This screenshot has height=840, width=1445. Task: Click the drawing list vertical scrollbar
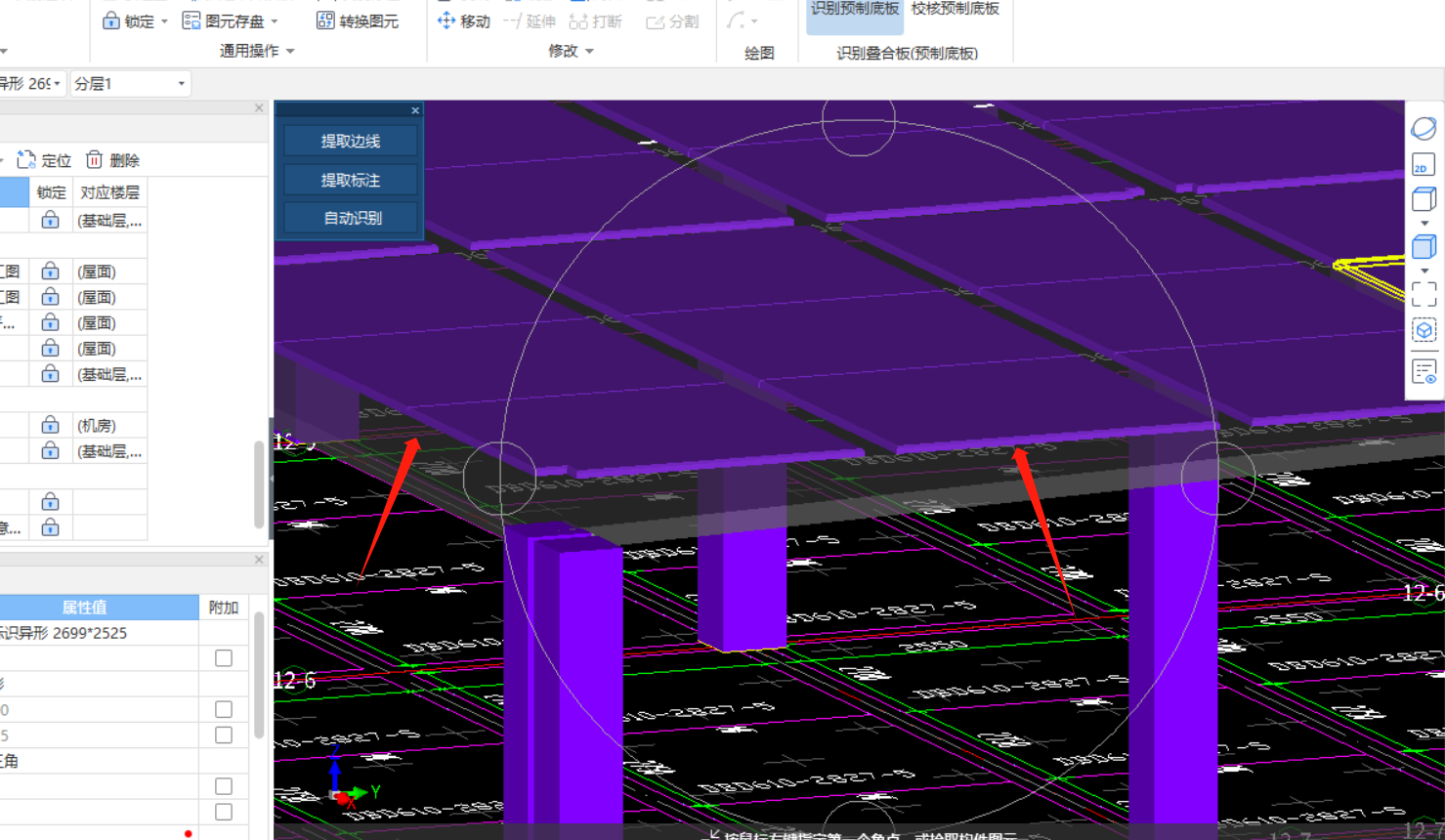click(x=259, y=483)
